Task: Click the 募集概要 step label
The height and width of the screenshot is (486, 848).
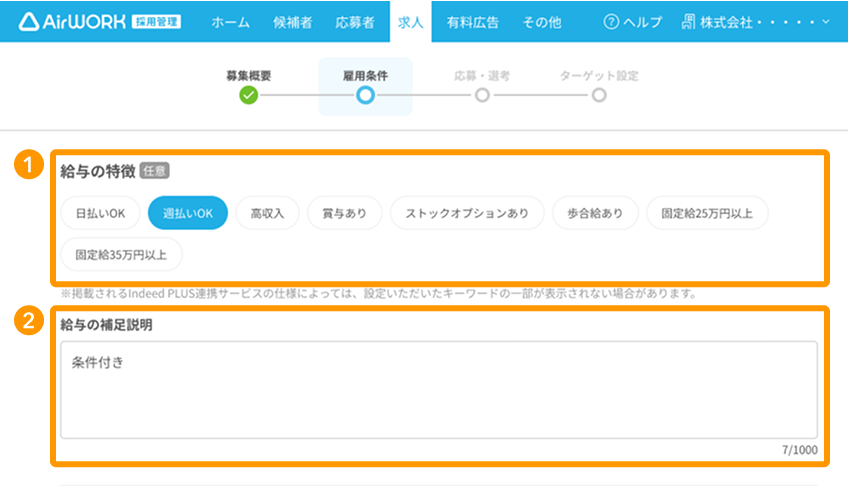Action: [249, 76]
